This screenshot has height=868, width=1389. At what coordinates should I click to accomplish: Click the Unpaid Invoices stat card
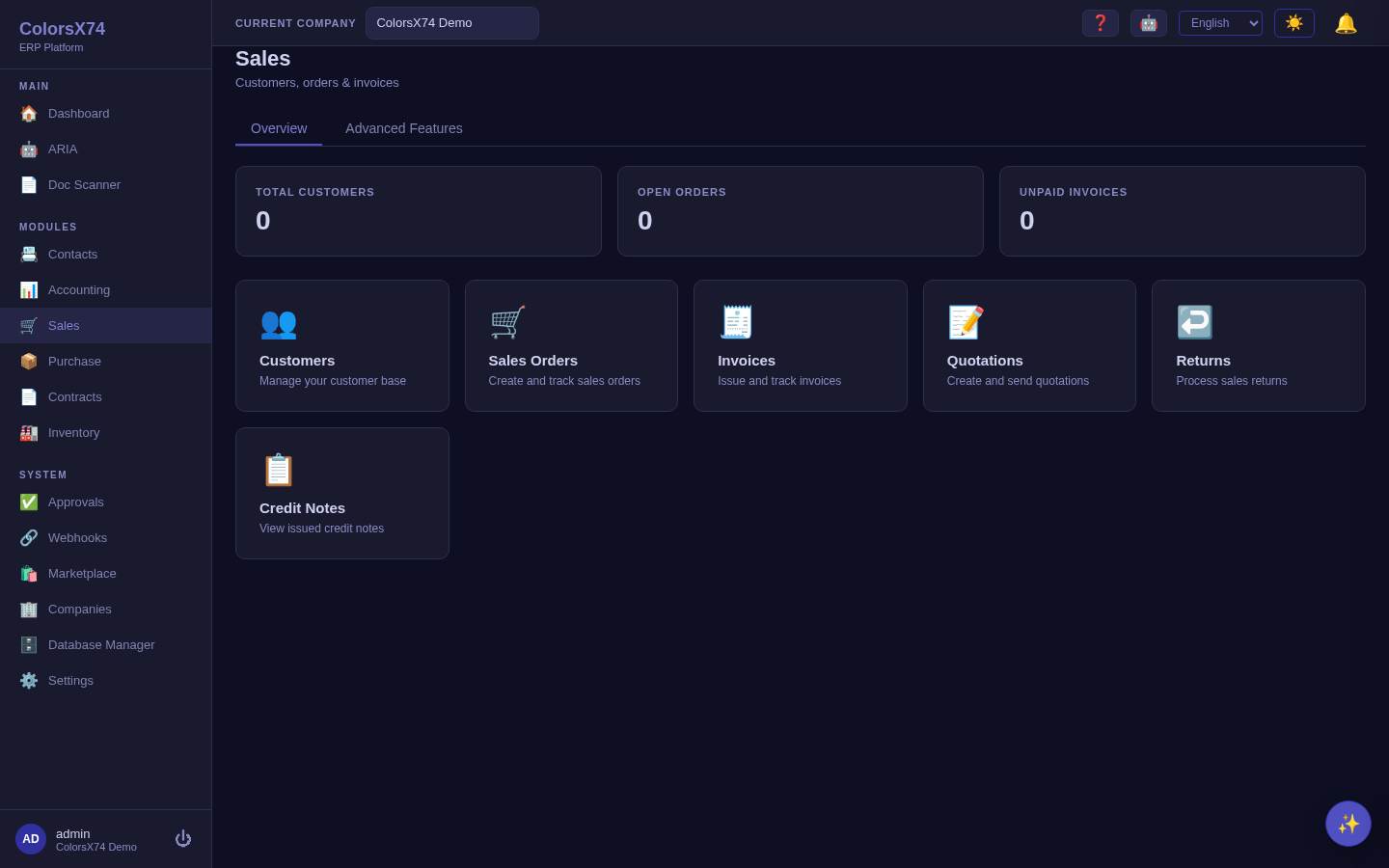pos(1183,211)
